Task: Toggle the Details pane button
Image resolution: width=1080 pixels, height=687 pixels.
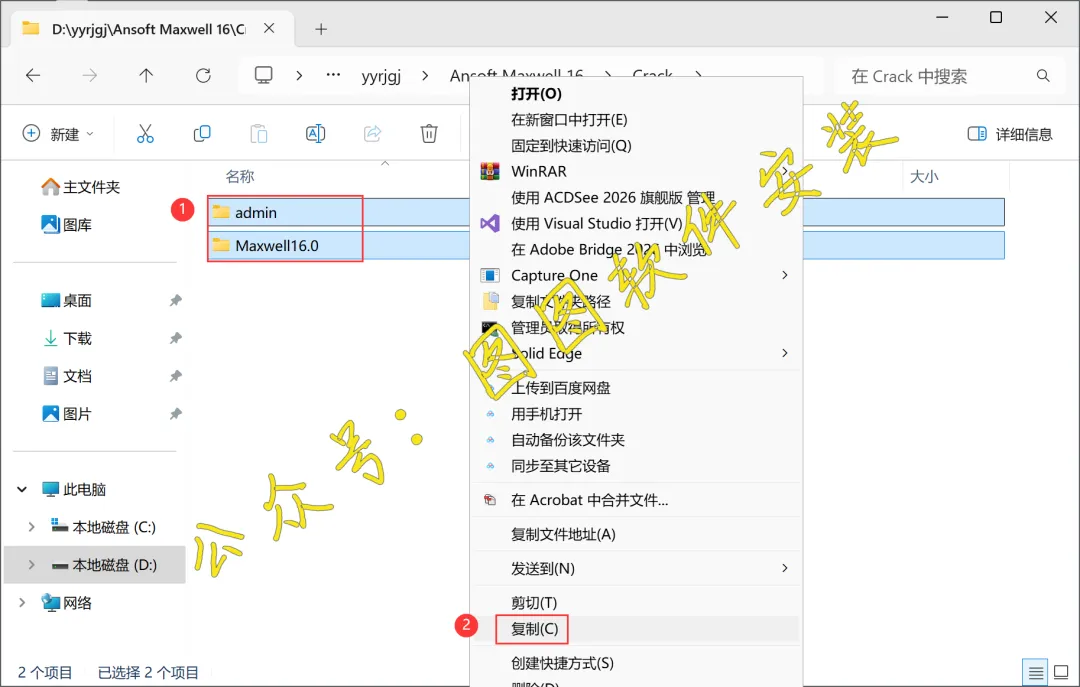Action: (1010, 134)
